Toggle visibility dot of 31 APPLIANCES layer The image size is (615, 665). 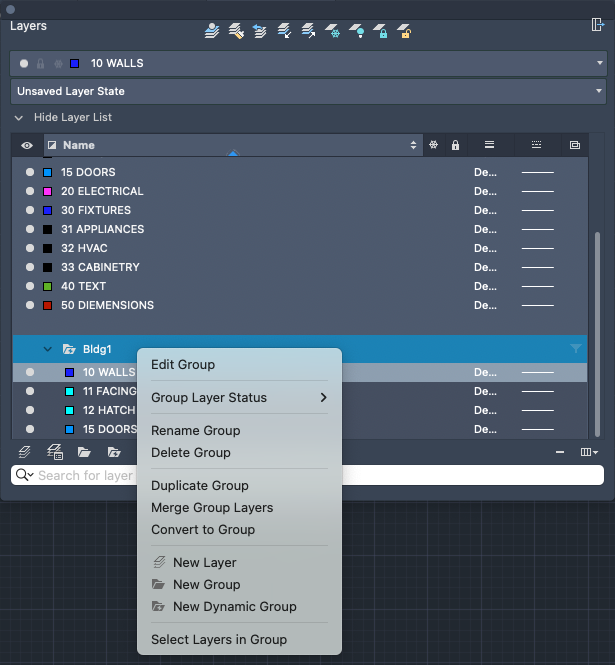(x=30, y=229)
